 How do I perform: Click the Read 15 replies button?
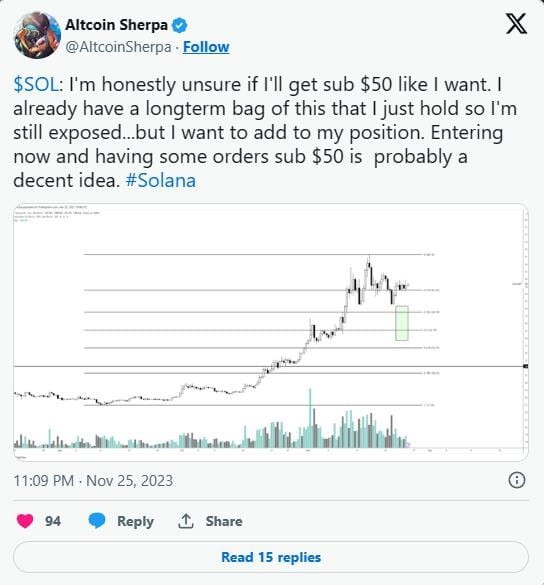tap(271, 557)
